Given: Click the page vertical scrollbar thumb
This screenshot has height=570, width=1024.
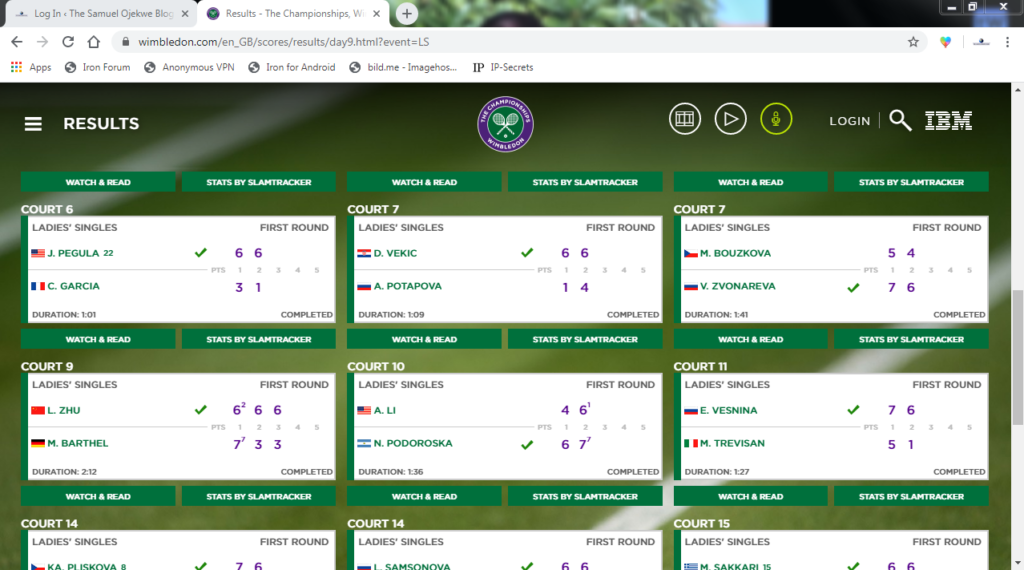Looking at the screenshot, I should tap(1017, 356).
